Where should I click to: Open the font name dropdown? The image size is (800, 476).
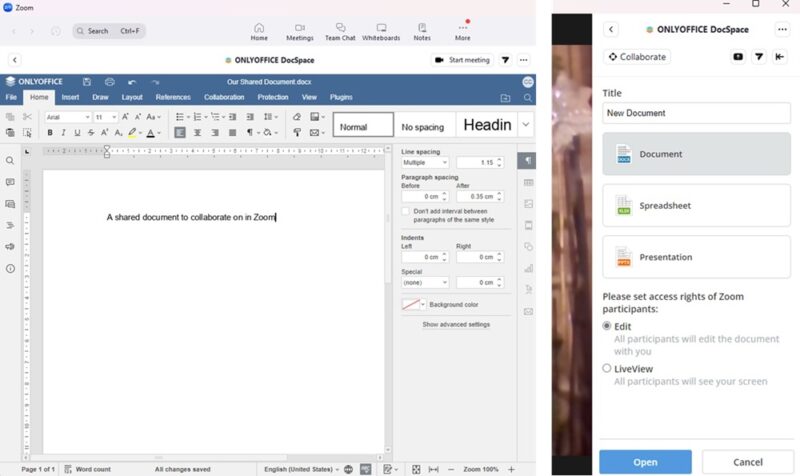87,117
